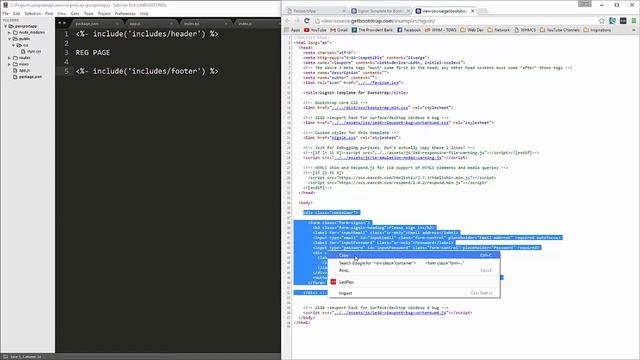Choose Search Google for selection menu item
Image resolution: width=640 pixels, height=360 pixels.
point(414,263)
